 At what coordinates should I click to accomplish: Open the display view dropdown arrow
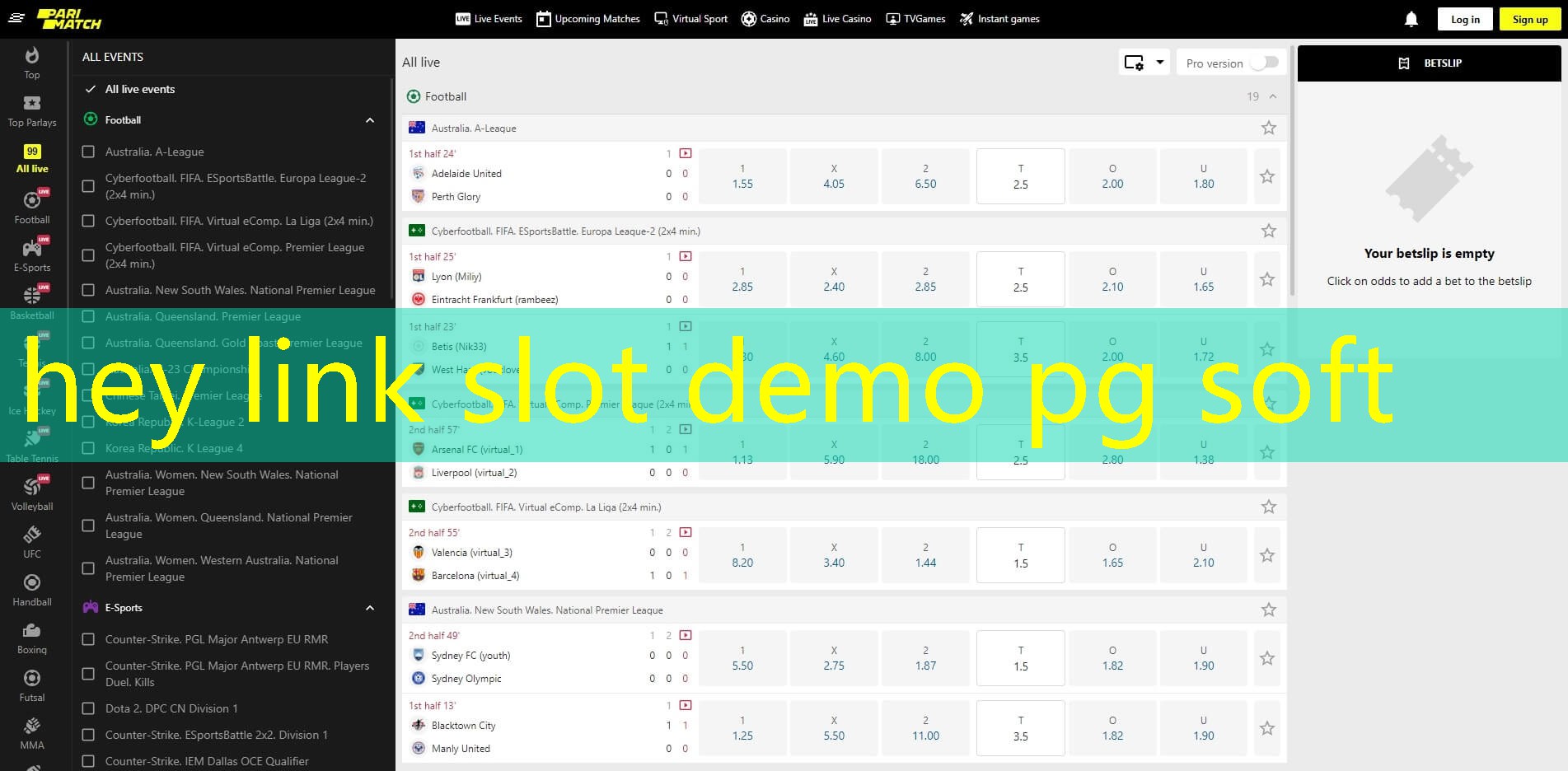coord(1159,62)
